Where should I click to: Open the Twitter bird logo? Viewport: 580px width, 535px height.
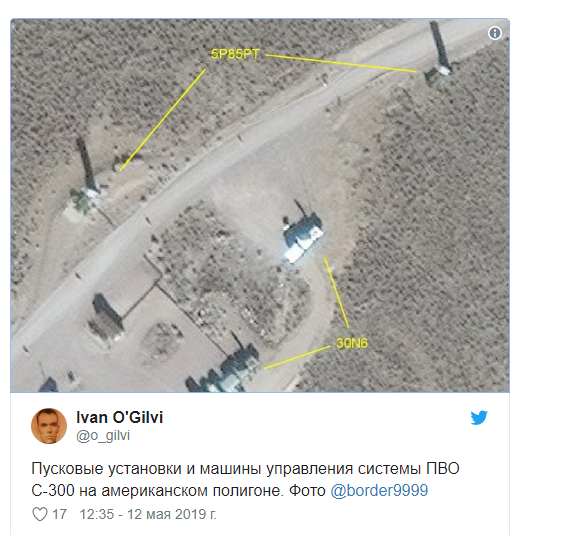[x=479, y=418]
